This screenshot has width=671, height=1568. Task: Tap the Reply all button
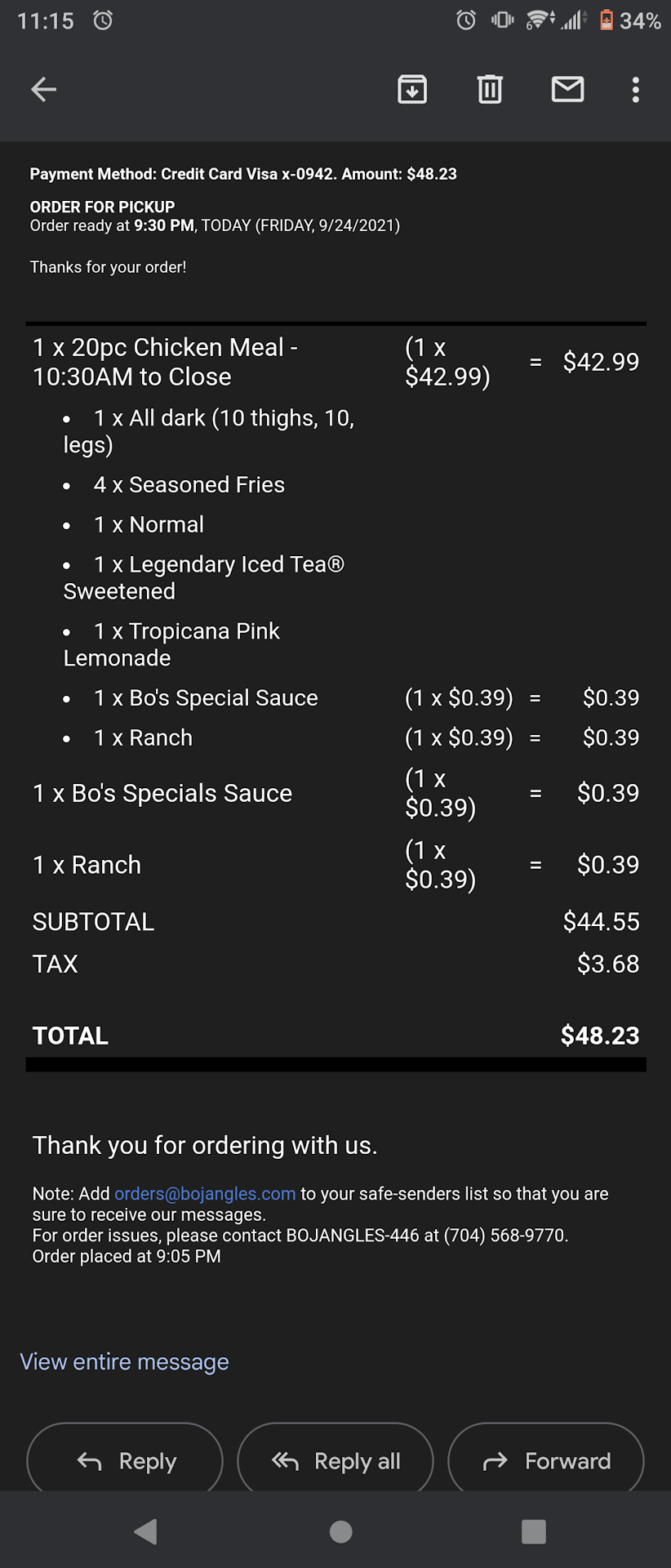point(335,1461)
